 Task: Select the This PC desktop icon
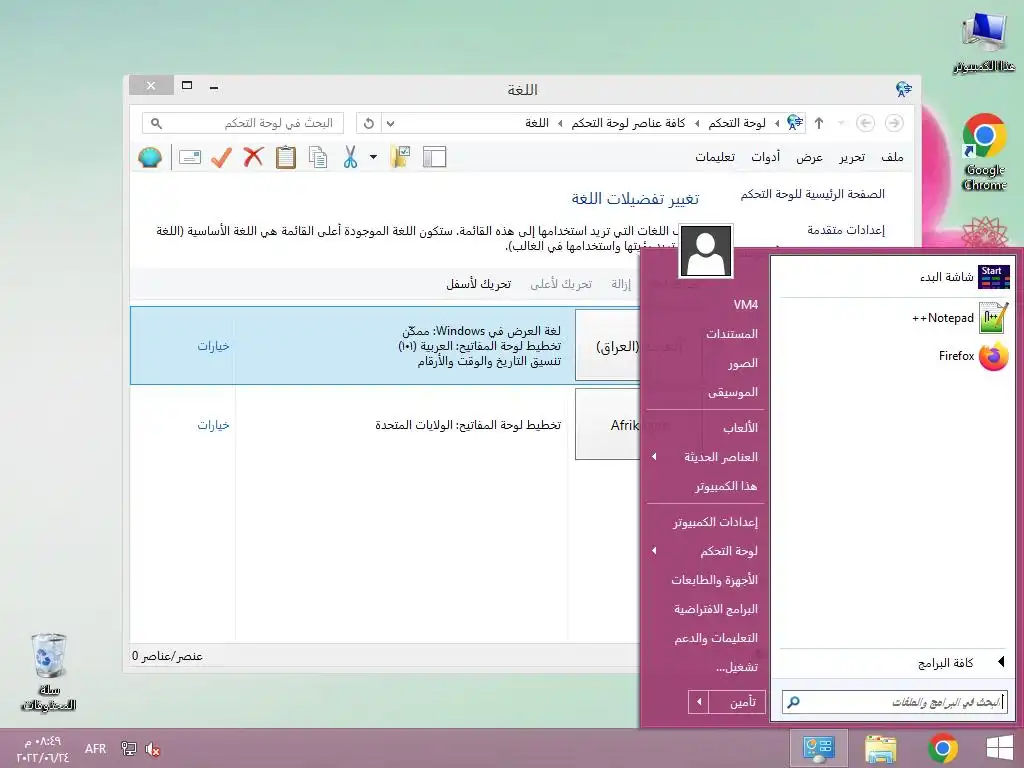tap(984, 42)
